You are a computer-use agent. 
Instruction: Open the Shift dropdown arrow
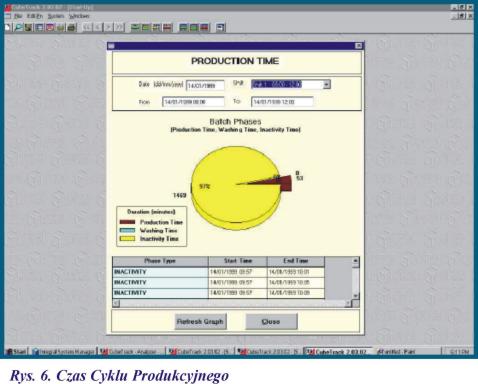(327, 84)
